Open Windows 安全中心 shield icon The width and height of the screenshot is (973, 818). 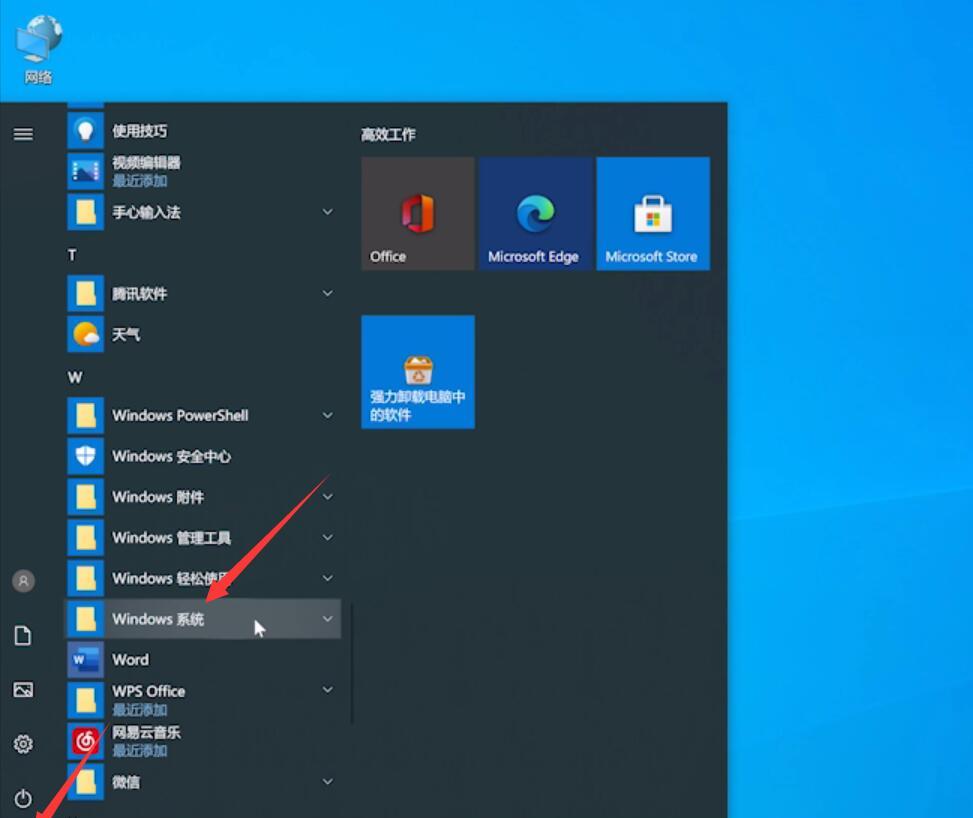tap(86, 456)
